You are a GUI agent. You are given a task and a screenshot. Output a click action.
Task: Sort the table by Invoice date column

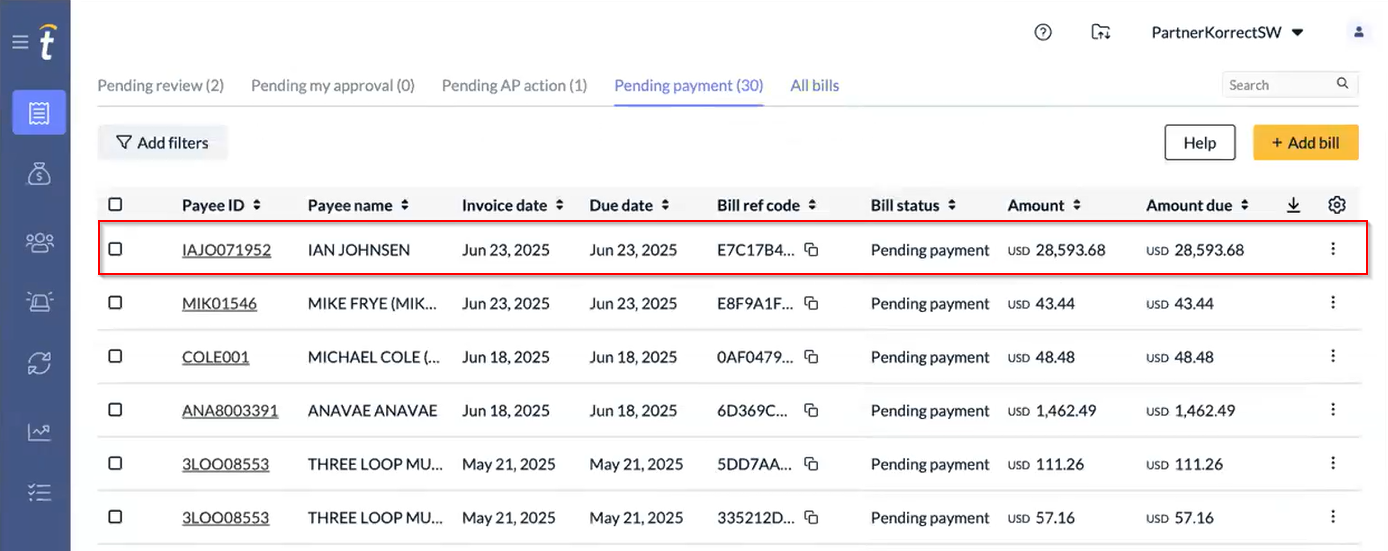pyautogui.click(x=513, y=205)
